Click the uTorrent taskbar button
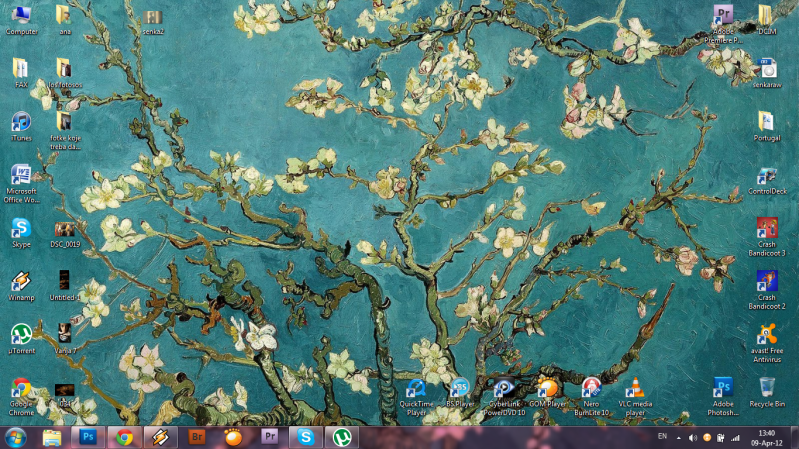The height and width of the screenshot is (449, 799). click(342, 437)
